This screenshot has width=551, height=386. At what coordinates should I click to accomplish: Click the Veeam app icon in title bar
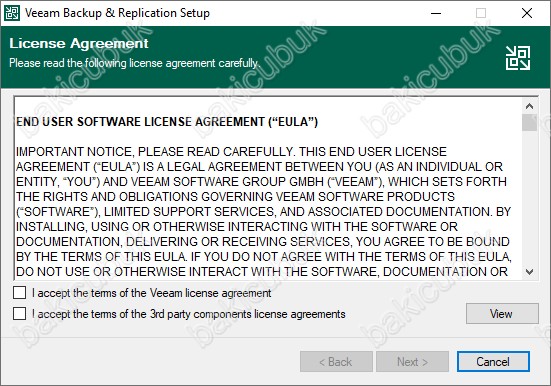[12, 13]
